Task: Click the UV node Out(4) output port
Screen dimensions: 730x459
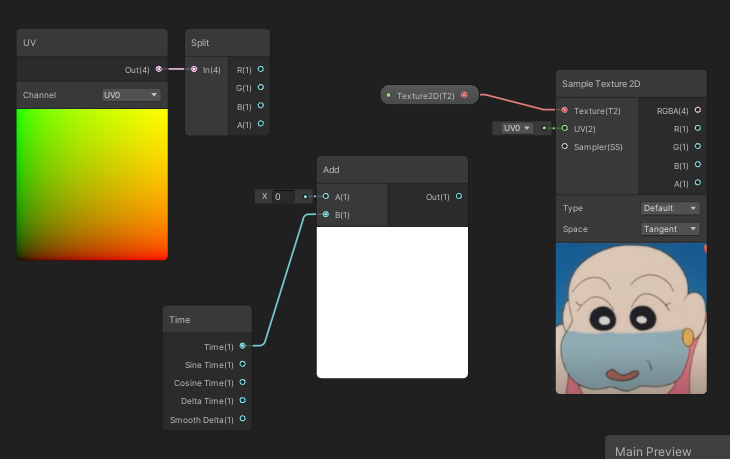Action: coord(159,69)
